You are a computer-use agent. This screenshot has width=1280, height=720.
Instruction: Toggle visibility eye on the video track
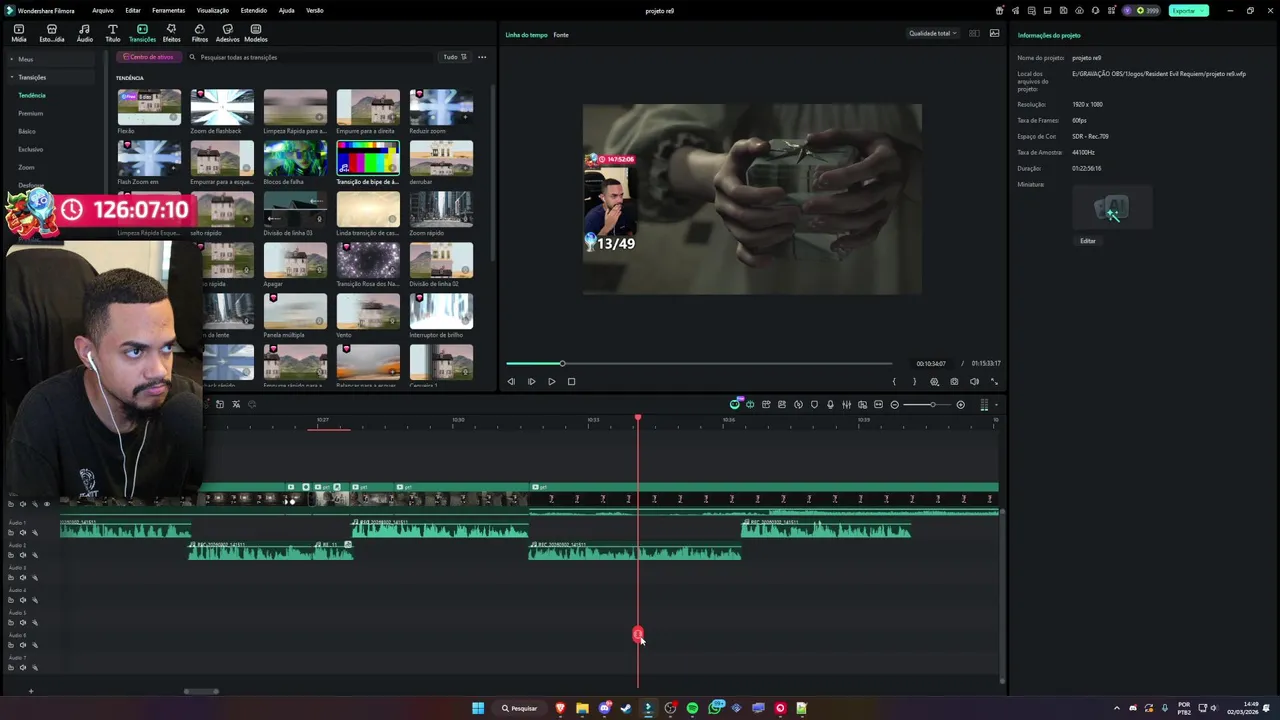click(46, 504)
